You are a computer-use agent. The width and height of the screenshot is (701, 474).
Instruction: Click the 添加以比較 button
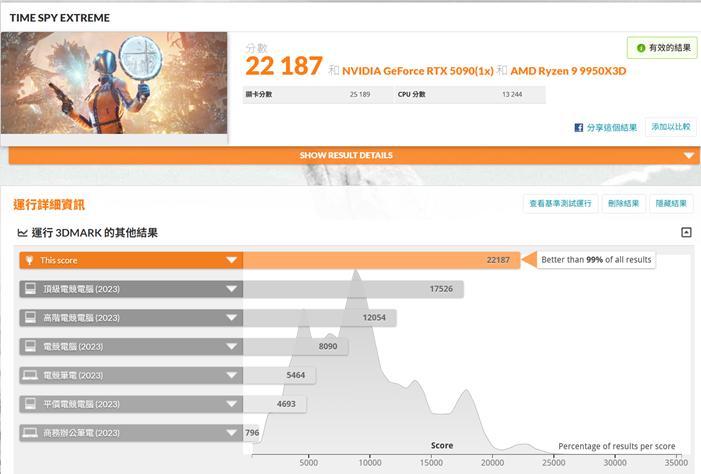(670, 127)
